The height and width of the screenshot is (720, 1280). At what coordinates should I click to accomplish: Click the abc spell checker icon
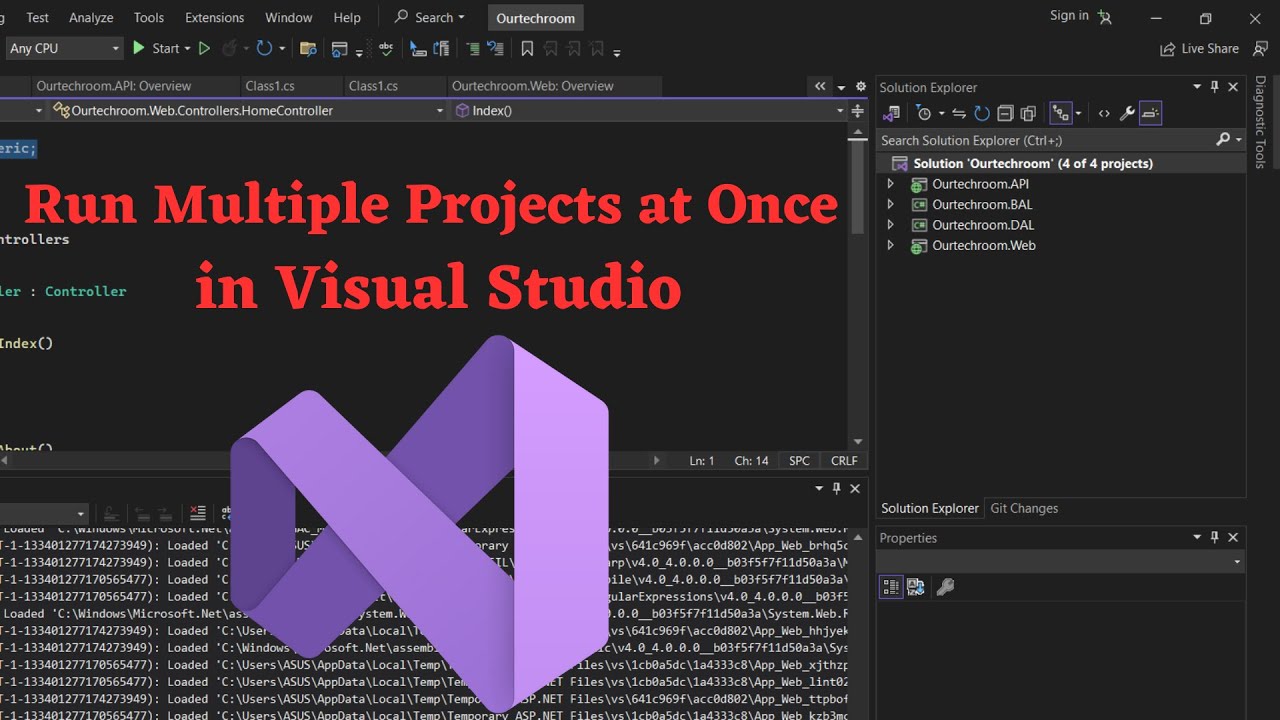(386, 48)
